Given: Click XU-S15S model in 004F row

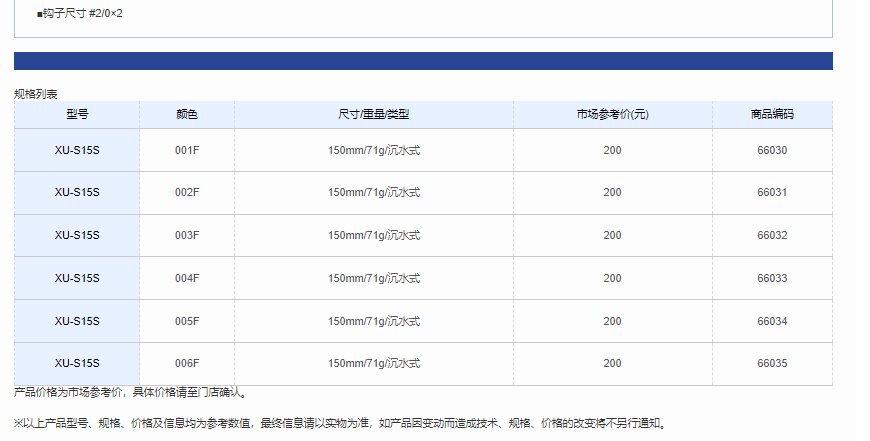Looking at the screenshot, I should click(x=77, y=278).
